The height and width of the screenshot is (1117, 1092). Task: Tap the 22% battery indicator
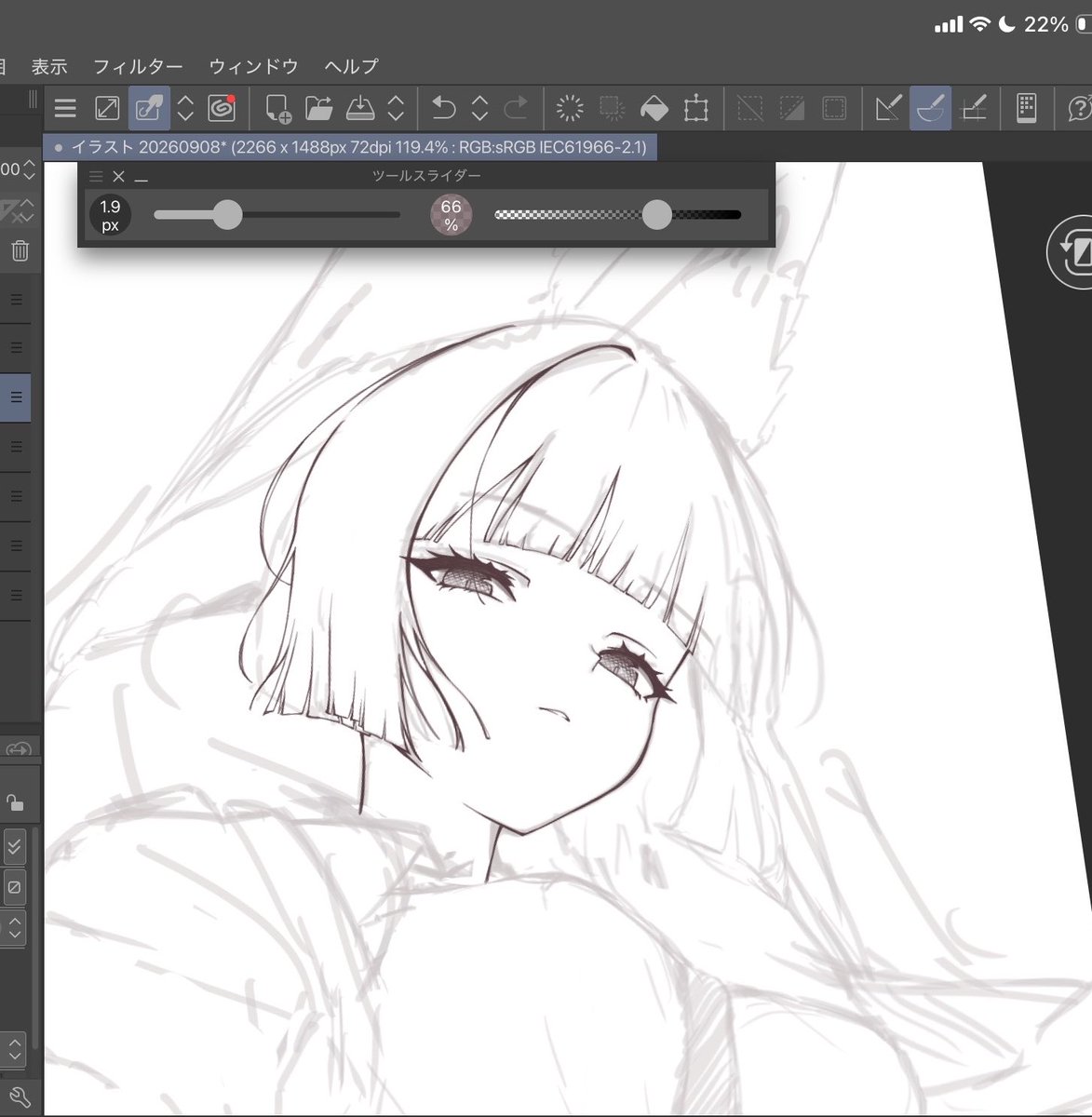(x=1046, y=25)
